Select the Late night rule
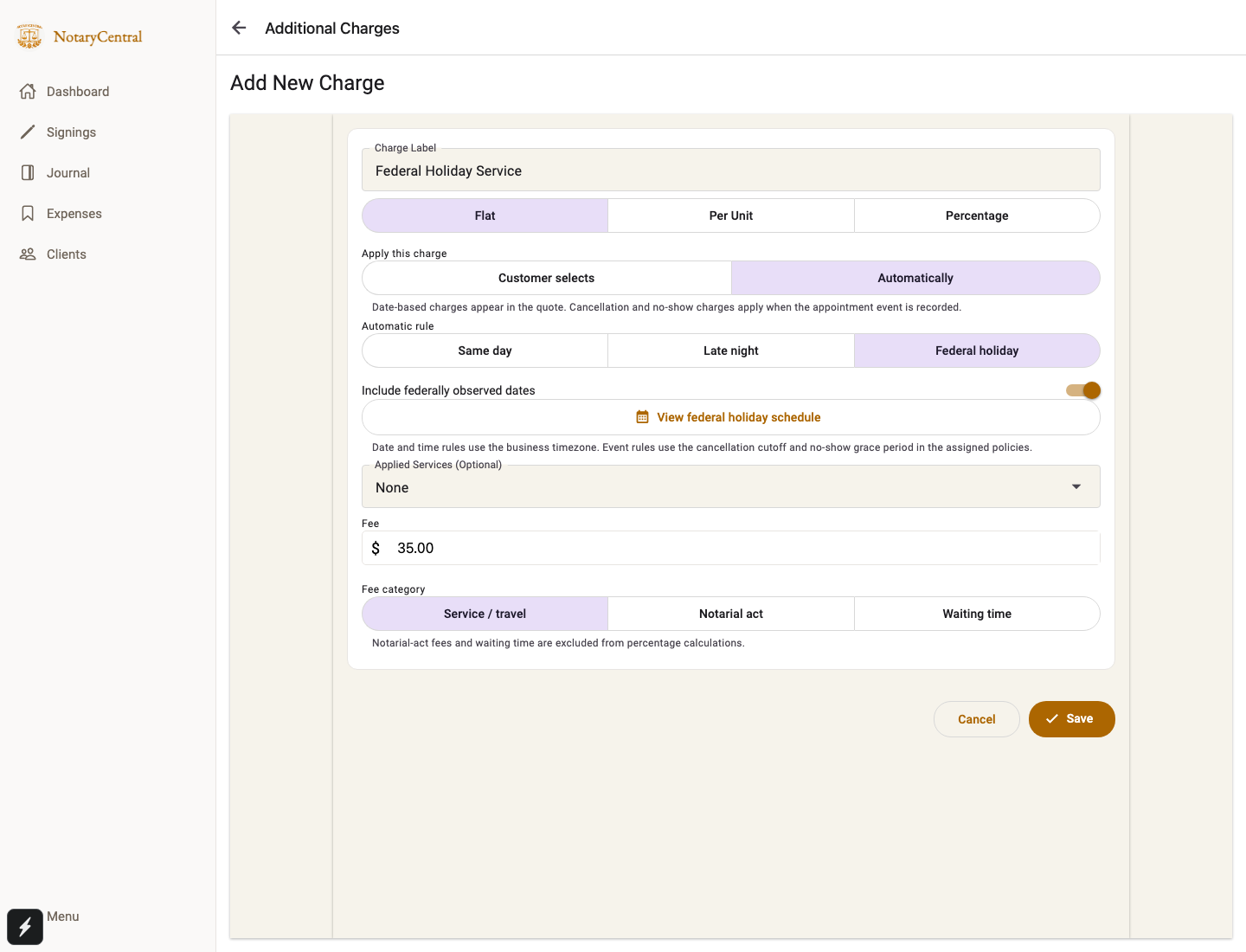This screenshot has height=952, width=1246. [731, 351]
